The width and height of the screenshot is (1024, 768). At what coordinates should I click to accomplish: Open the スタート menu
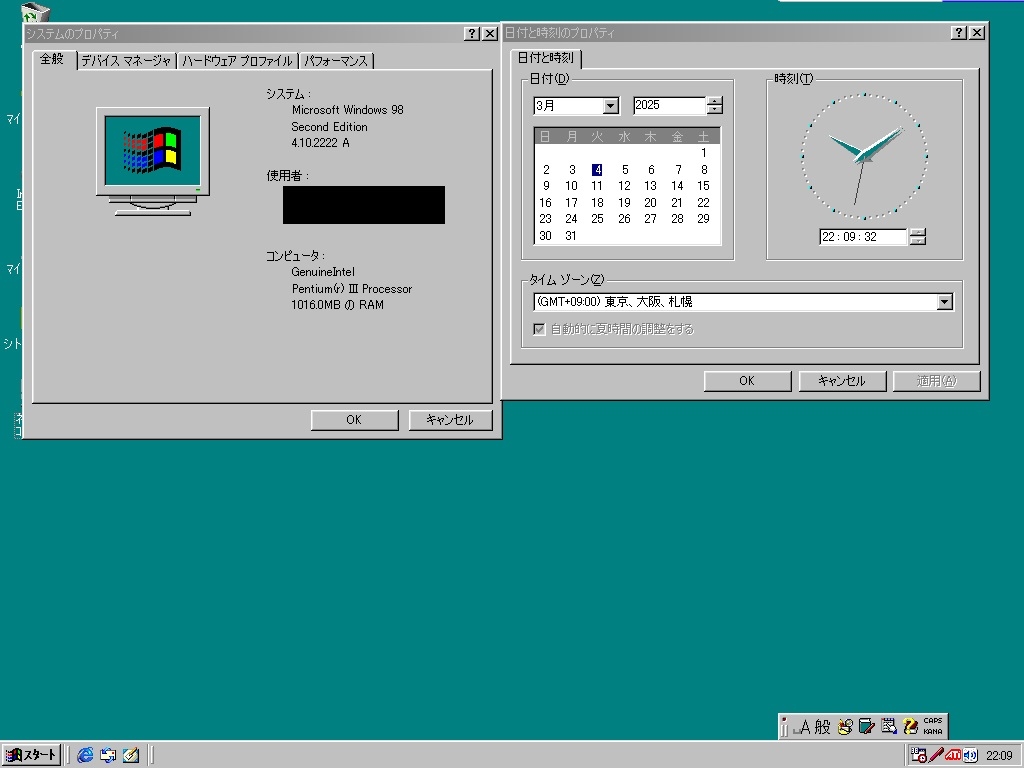pyautogui.click(x=31, y=755)
